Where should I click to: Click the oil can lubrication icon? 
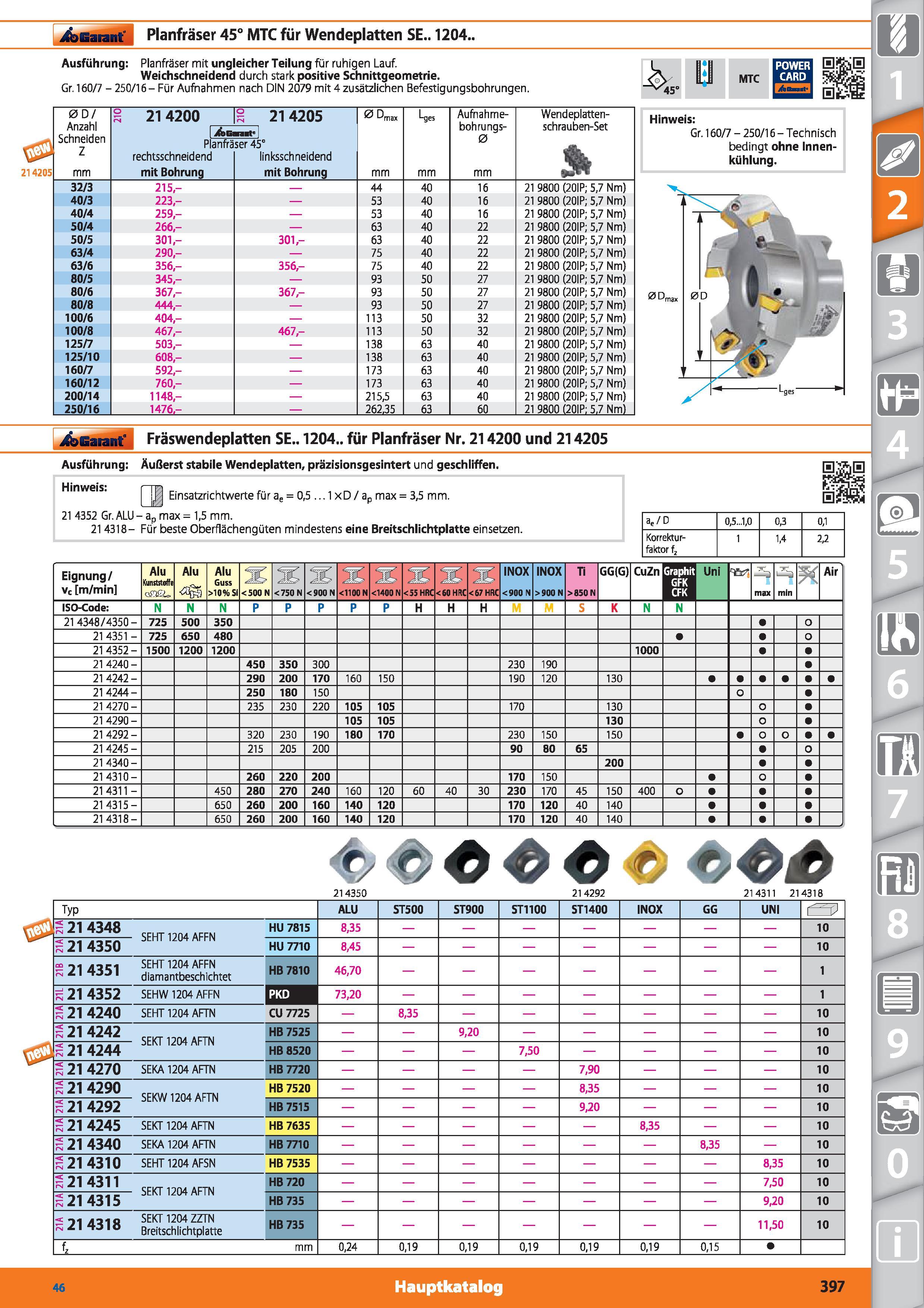739,572
